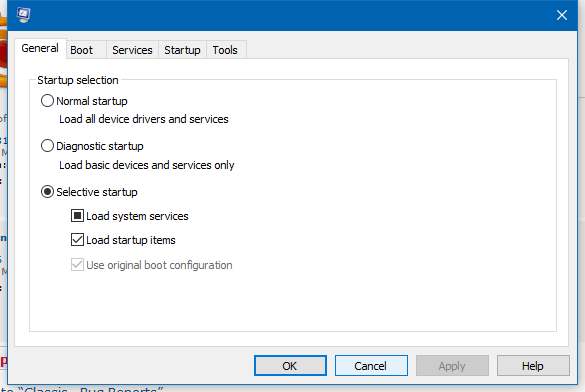Open Help for System Configuration
Image resolution: width=585 pixels, height=392 pixels.
click(533, 366)
